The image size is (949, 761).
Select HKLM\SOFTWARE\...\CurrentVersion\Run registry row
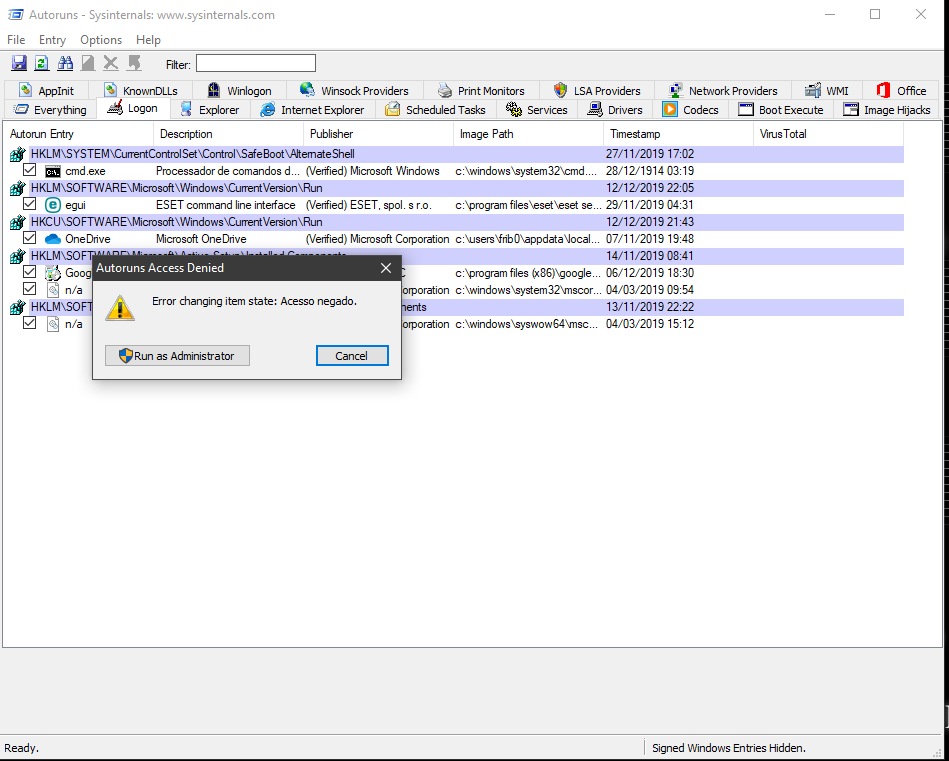456,188
